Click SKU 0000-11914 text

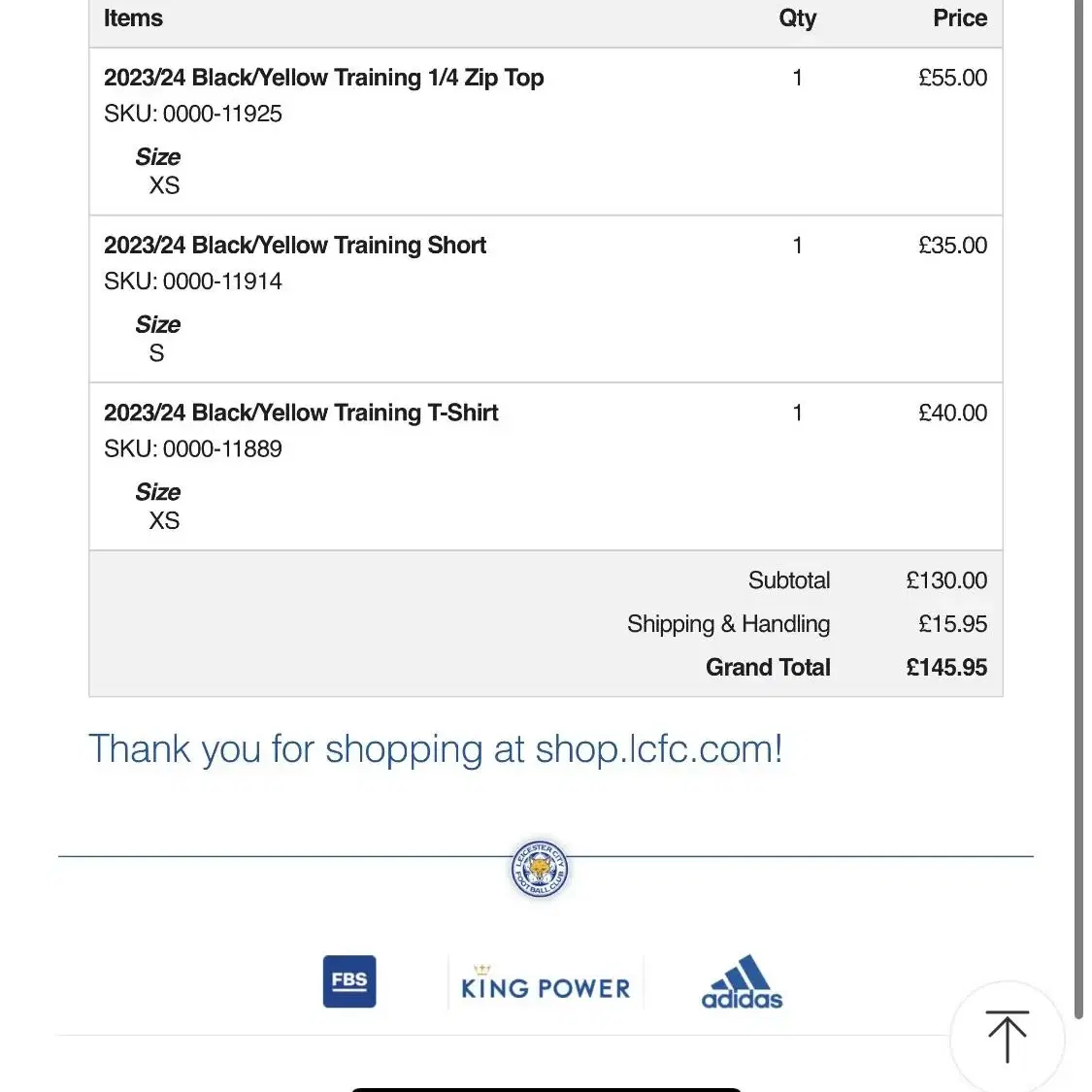point(193,281)
